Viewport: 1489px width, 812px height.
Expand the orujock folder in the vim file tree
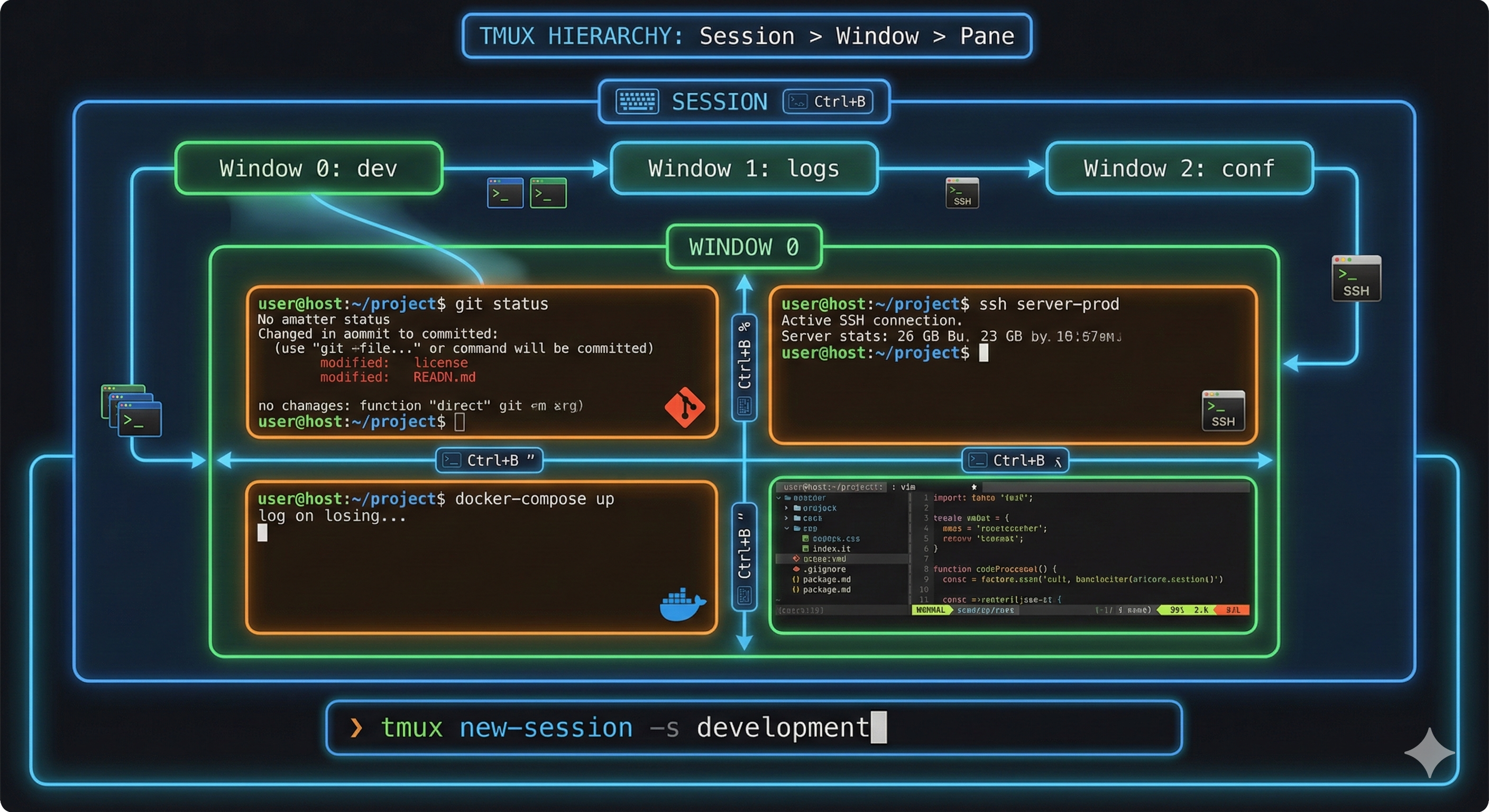coord(787,508)
